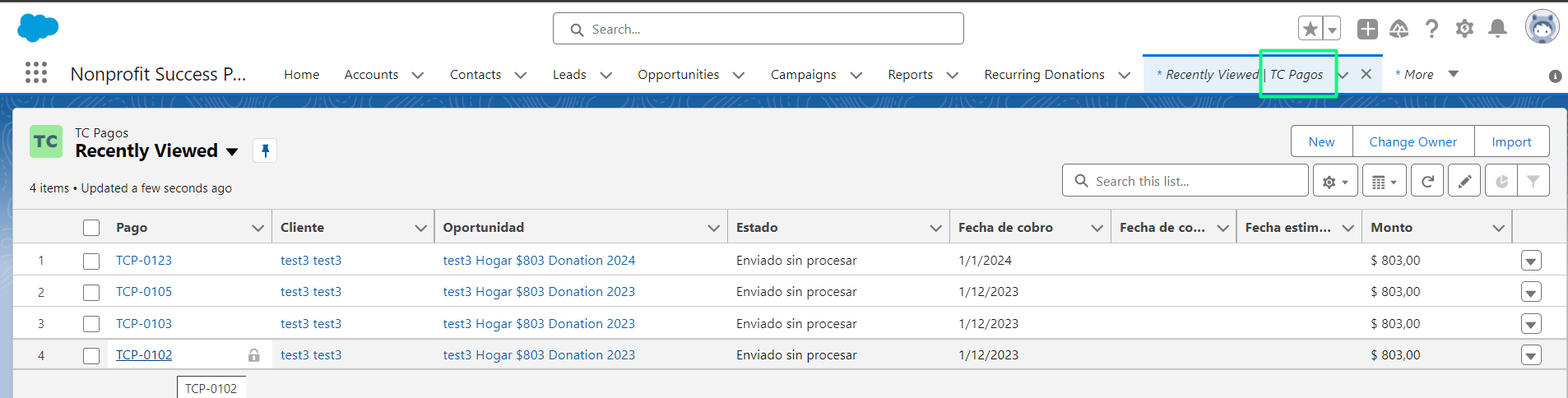1568x398 pixels.
Task: Open row actions for TCP-0123
Action: point(1531,261)
